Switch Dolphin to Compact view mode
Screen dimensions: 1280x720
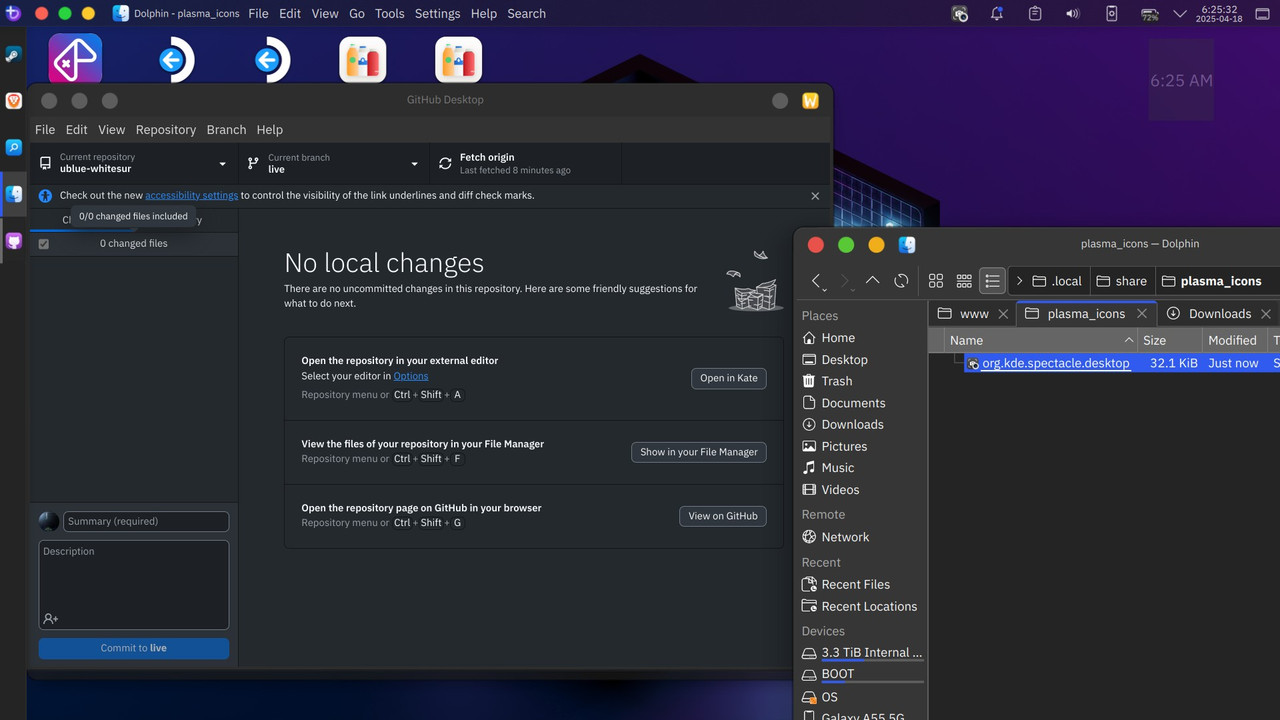click(964, 281)
